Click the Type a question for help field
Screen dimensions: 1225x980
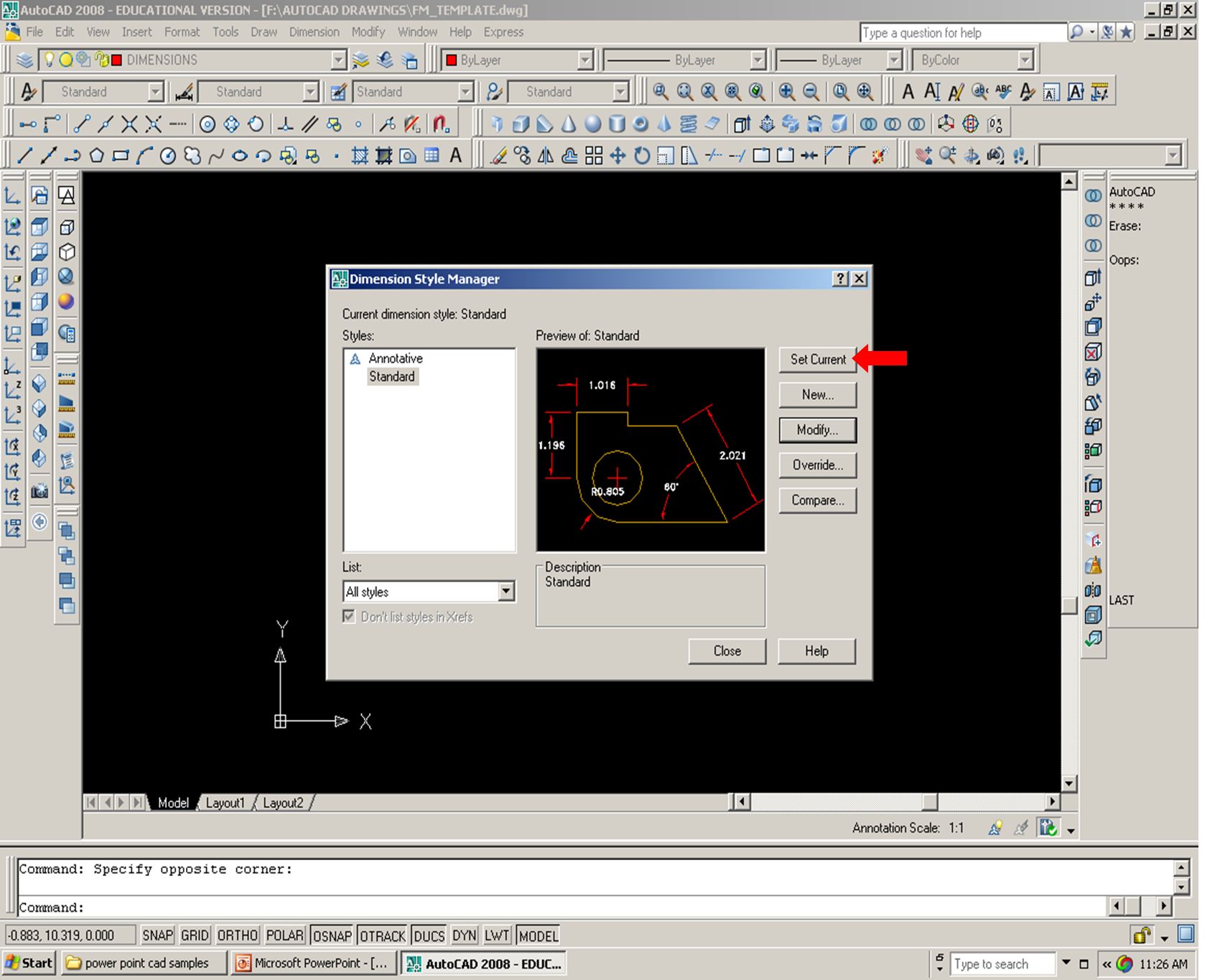point(963,33)
